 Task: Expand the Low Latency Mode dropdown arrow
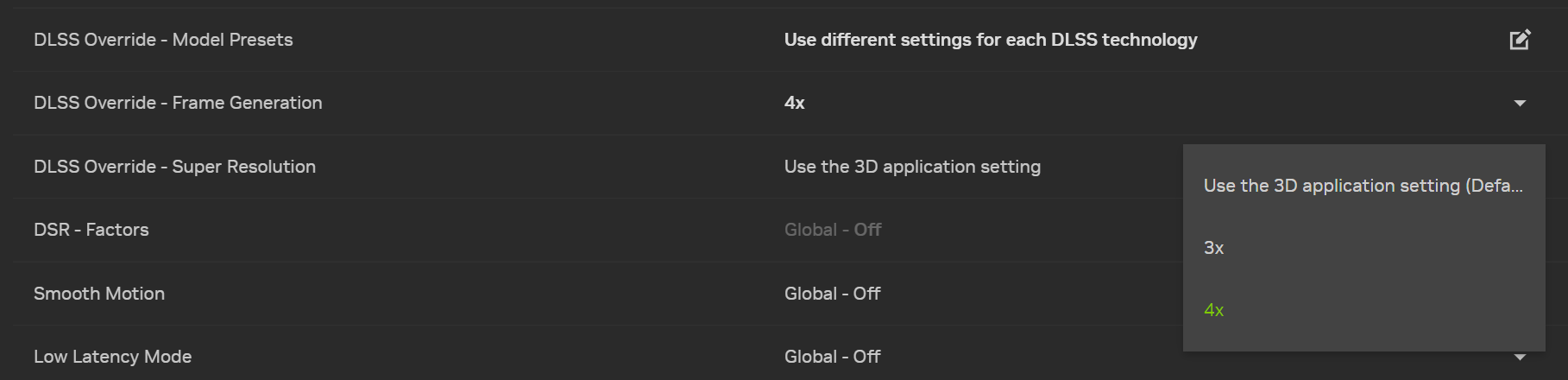[x=1520, y=358]
